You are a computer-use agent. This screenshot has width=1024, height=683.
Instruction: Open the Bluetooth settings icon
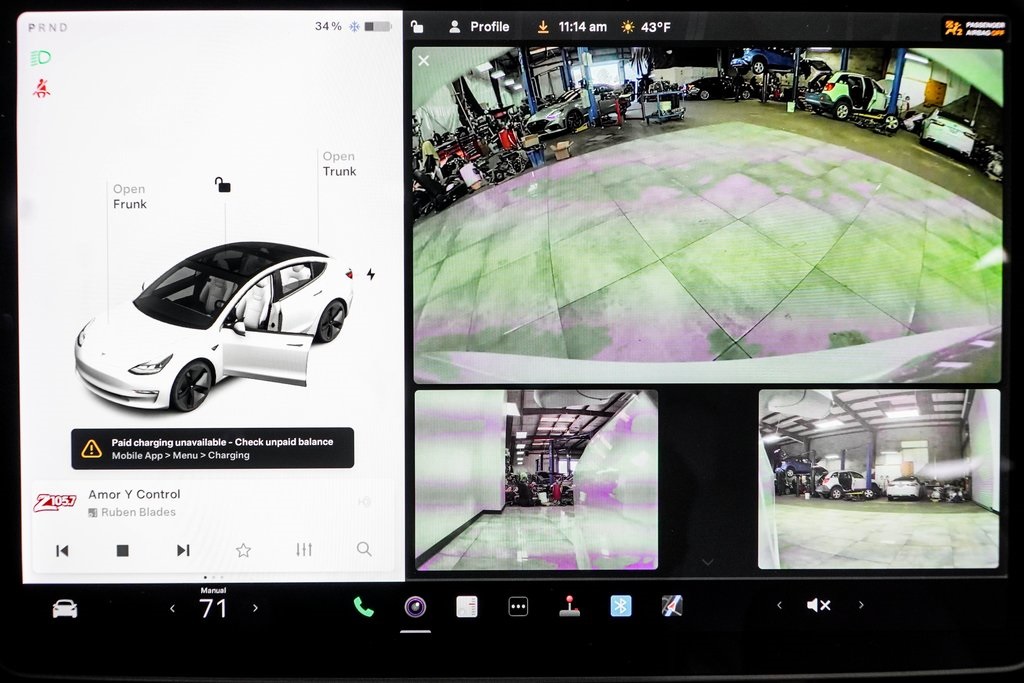pyautogui.click(x=621, y=606)
